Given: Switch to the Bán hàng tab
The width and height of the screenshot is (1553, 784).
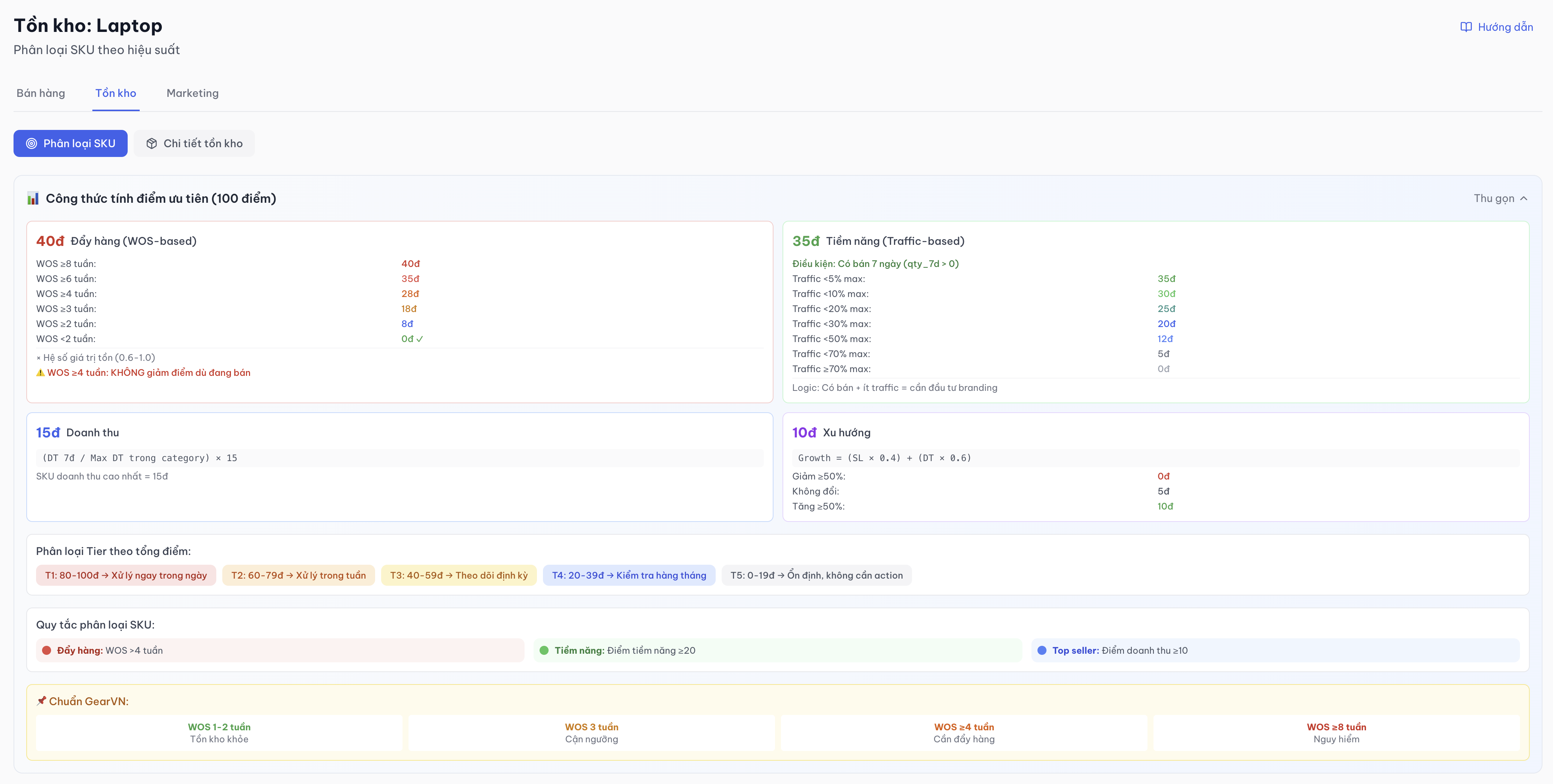Looking at the screenshot, I should tap(41, 93).
